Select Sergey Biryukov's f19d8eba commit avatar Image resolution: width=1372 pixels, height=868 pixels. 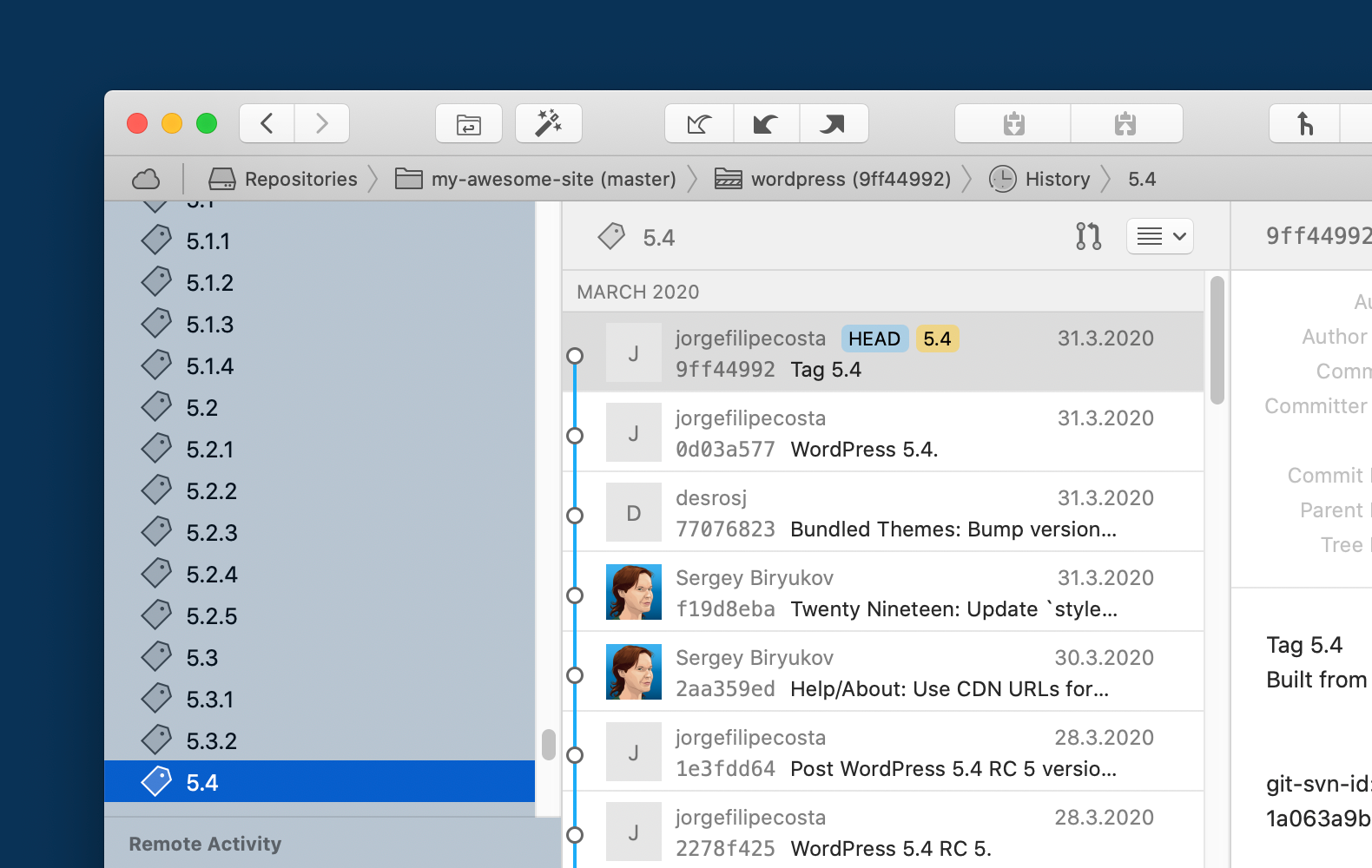click(633, 593)
